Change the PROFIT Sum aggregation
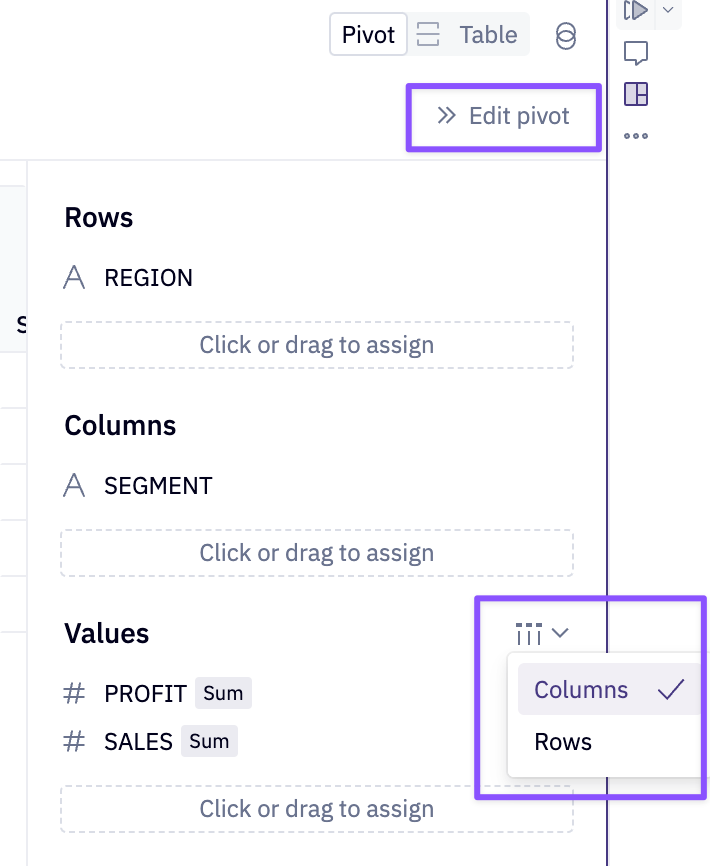 (223, 693)
